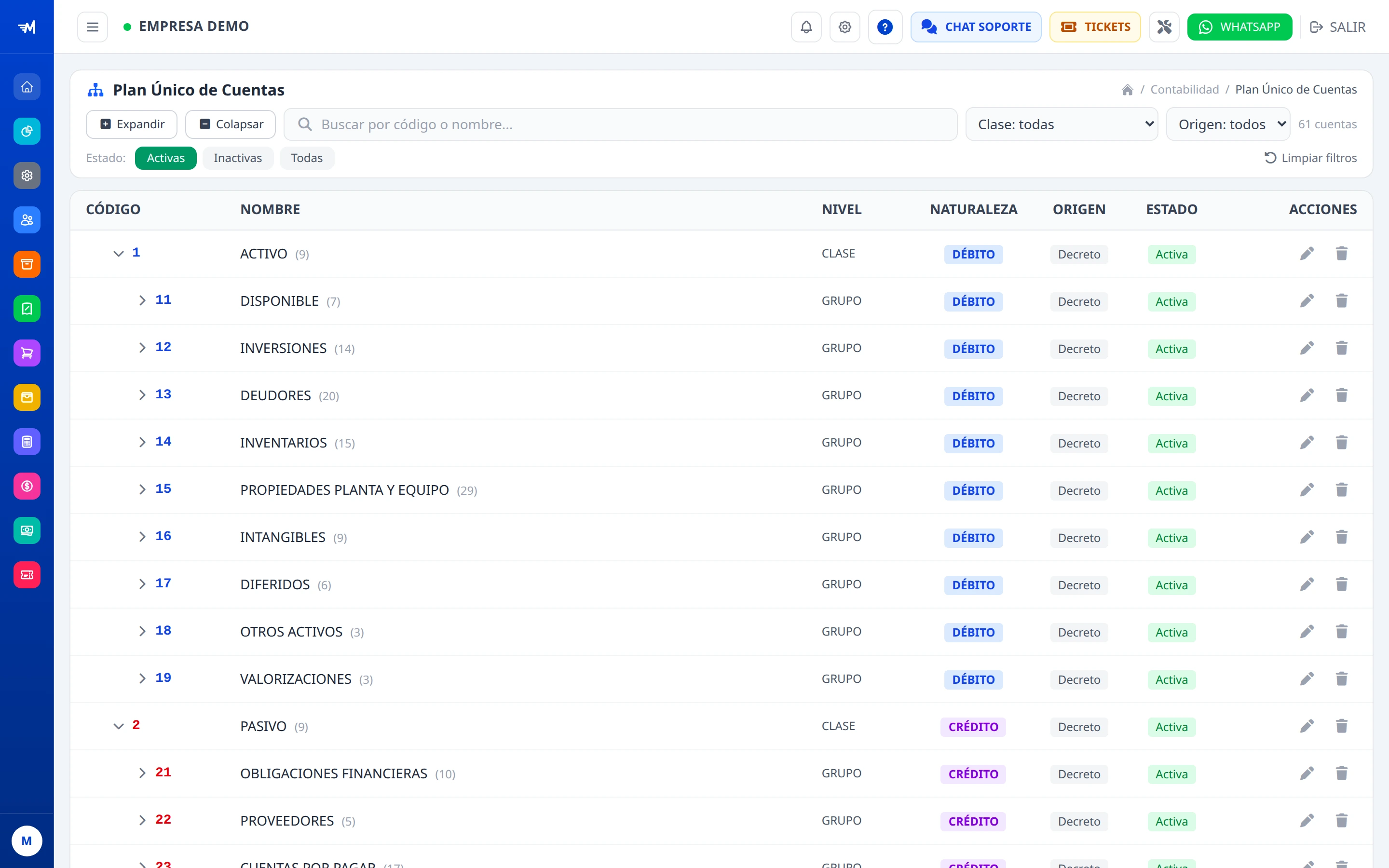Delete the INVENTARIOS account via trash icon
Viewport: 1389px width, 868px height.
[1341, 443]
